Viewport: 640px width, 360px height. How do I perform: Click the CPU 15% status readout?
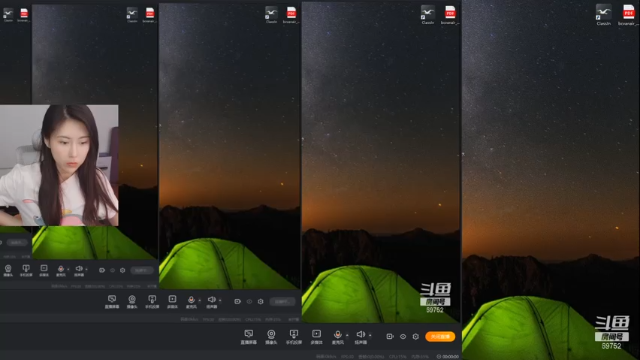click(x=397, y=356)
